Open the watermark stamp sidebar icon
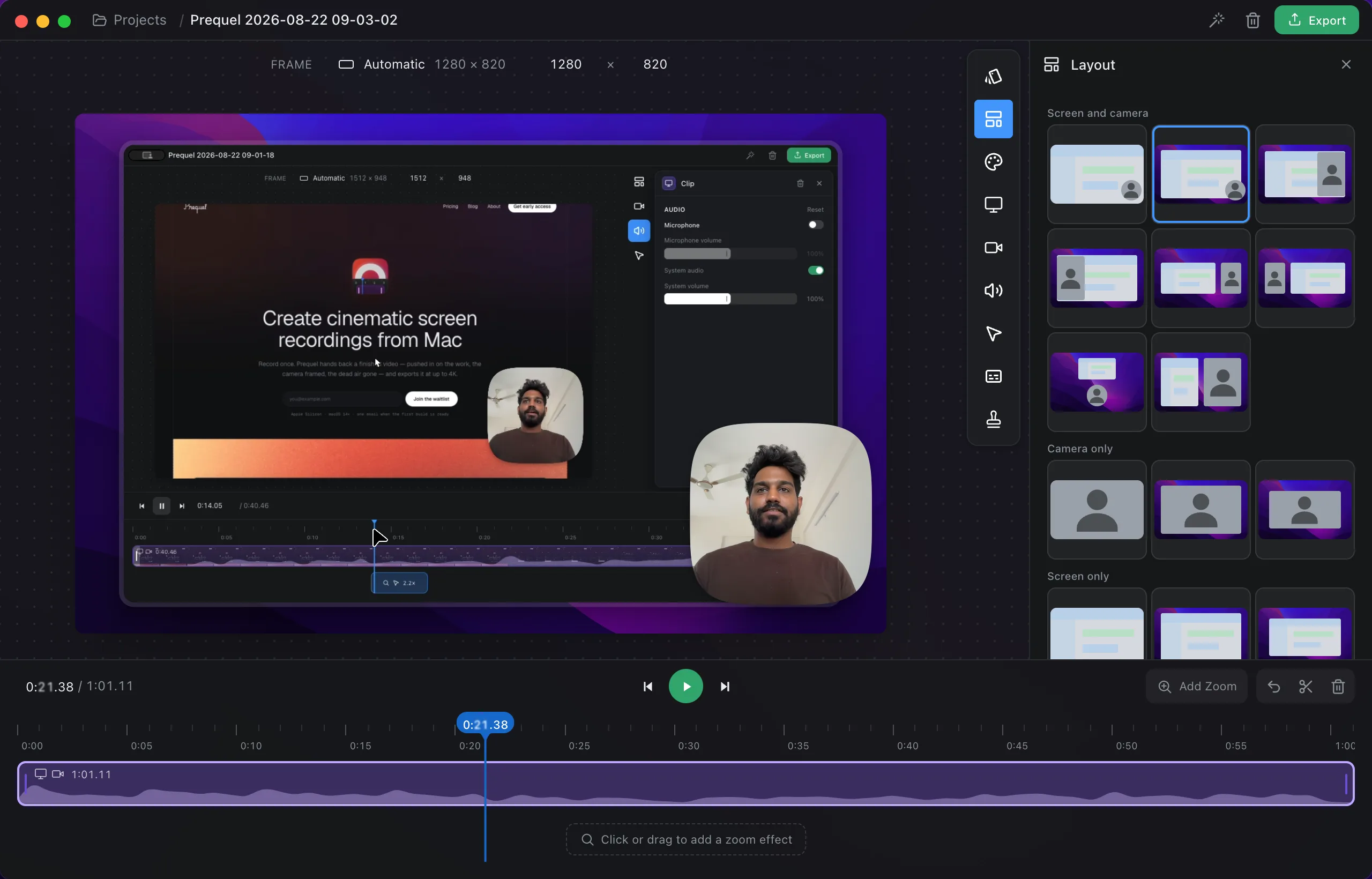 click(993, 420)
